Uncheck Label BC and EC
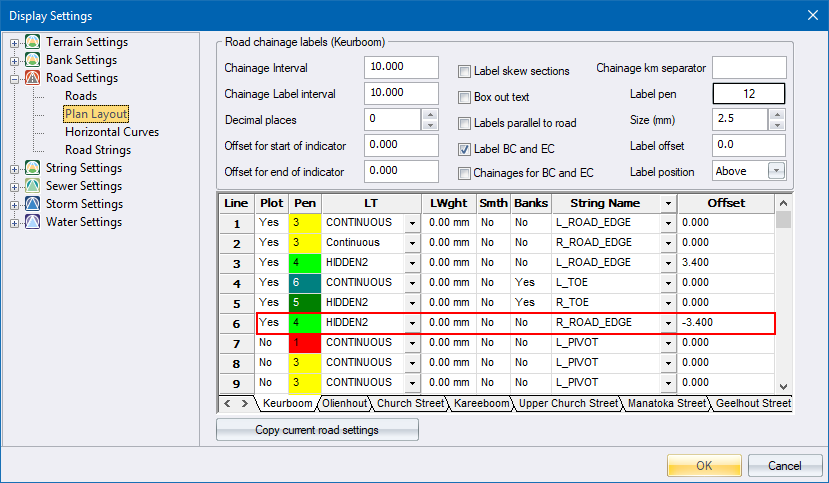Viewport: 829px width, 483px height. tap(465, 149)
